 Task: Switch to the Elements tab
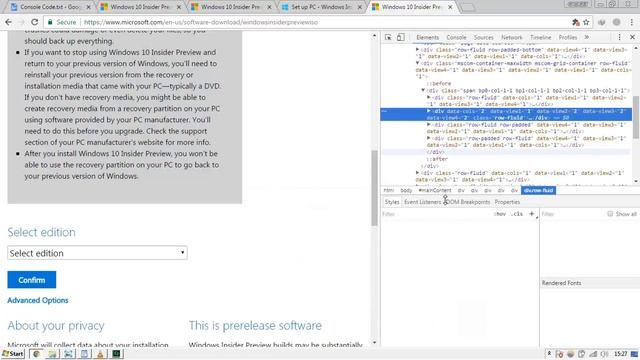pyautogui.click(x=427, y=37)
